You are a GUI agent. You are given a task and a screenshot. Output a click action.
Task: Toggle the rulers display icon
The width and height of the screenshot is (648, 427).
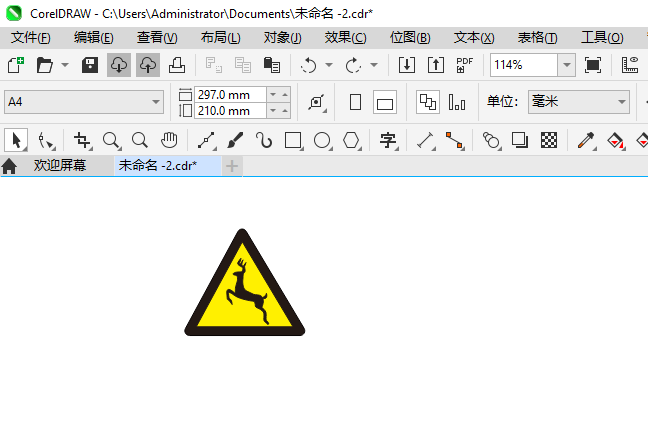(629, 65)
